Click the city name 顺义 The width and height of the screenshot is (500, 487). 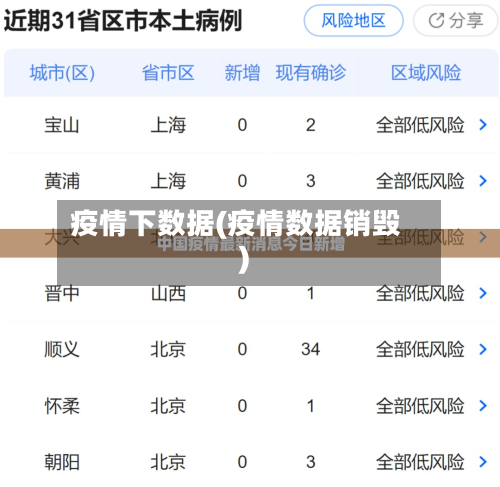(x=62, y=350)
